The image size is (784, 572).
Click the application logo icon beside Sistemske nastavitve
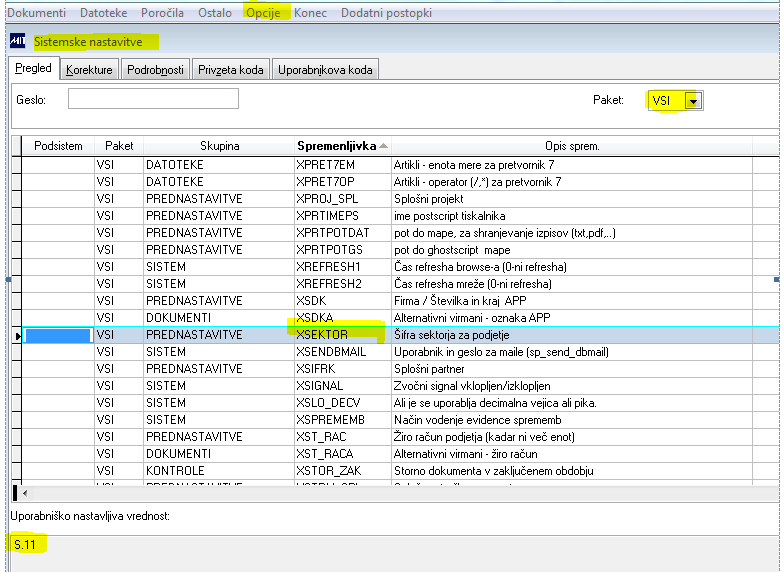17,42
